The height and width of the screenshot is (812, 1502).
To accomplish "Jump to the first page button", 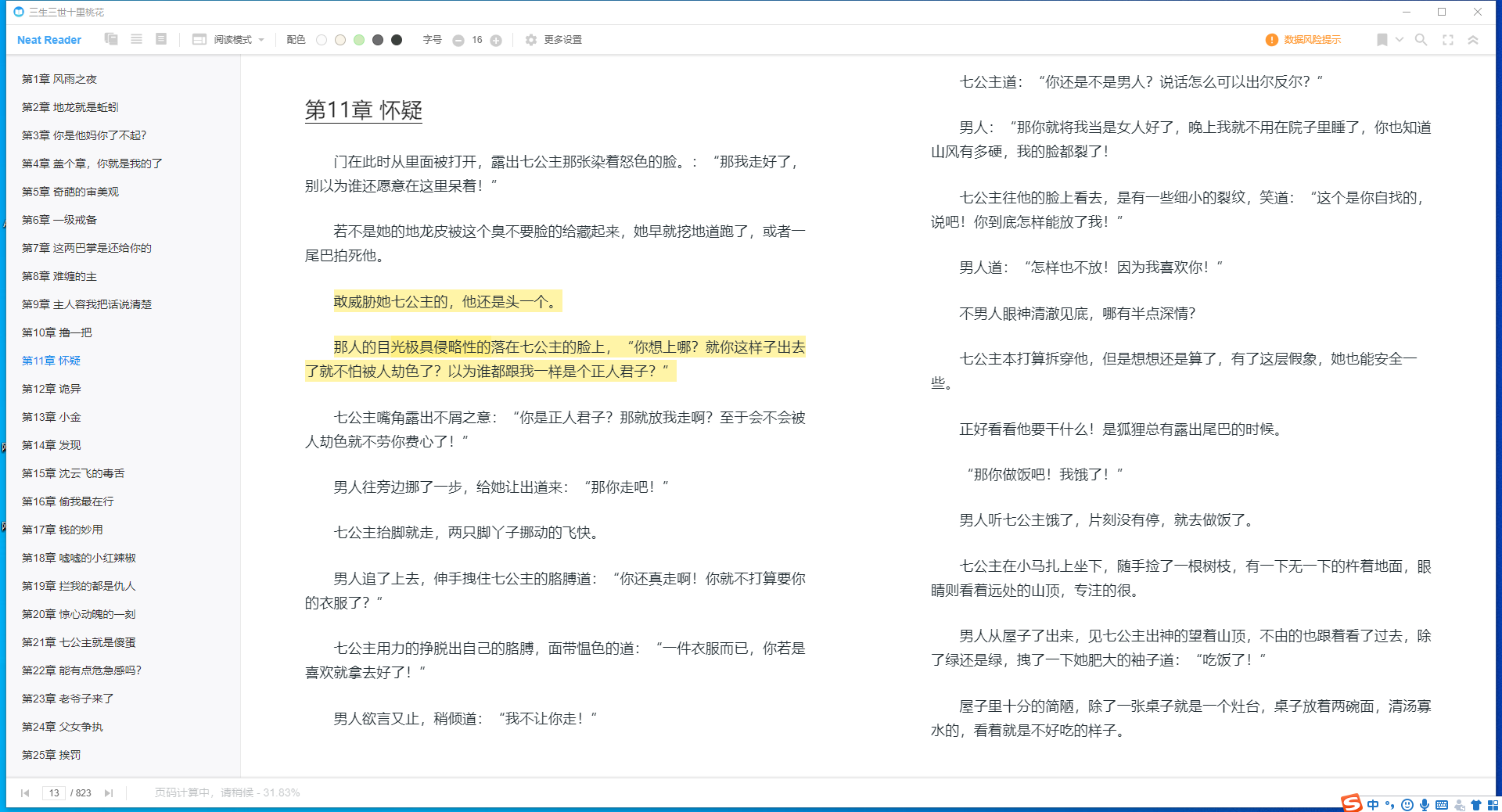I will (25, 793).
